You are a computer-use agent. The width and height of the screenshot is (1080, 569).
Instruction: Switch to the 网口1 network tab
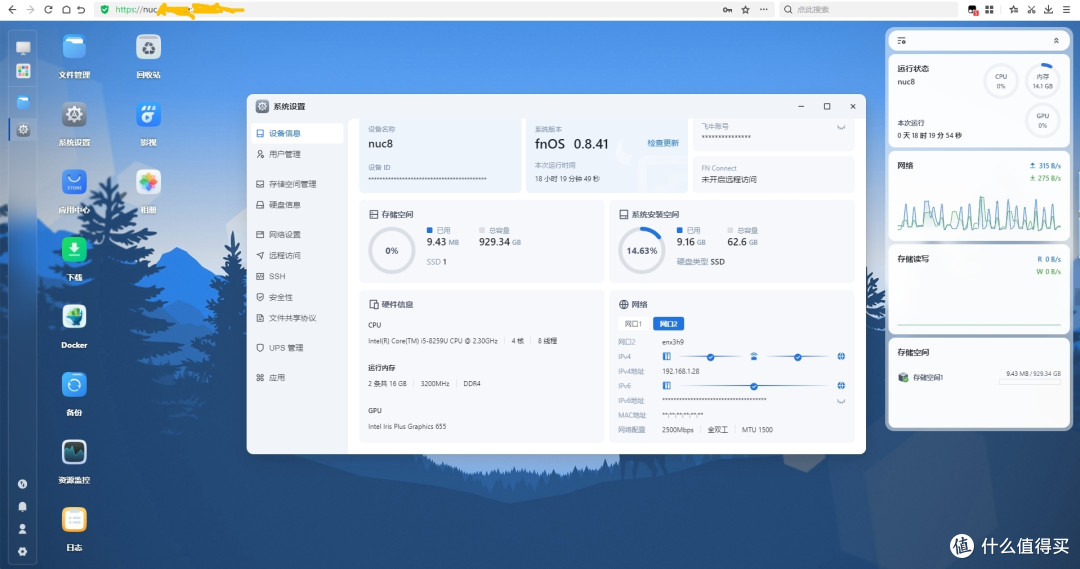click(633, 324)
